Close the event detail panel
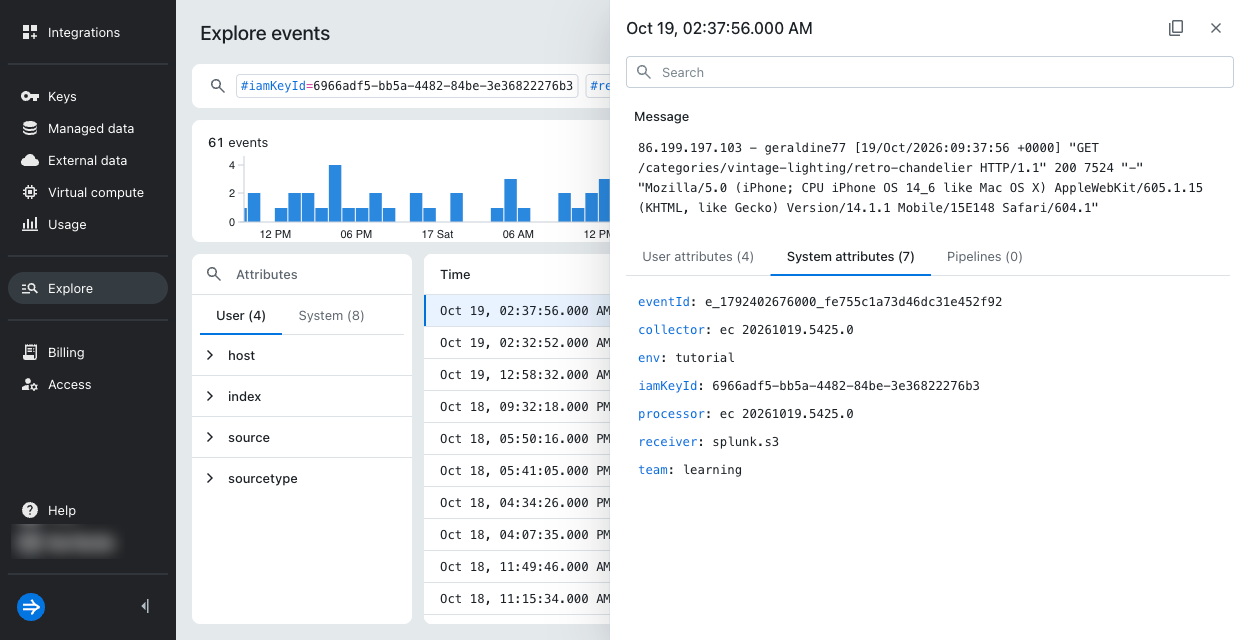 (1216, 28)
